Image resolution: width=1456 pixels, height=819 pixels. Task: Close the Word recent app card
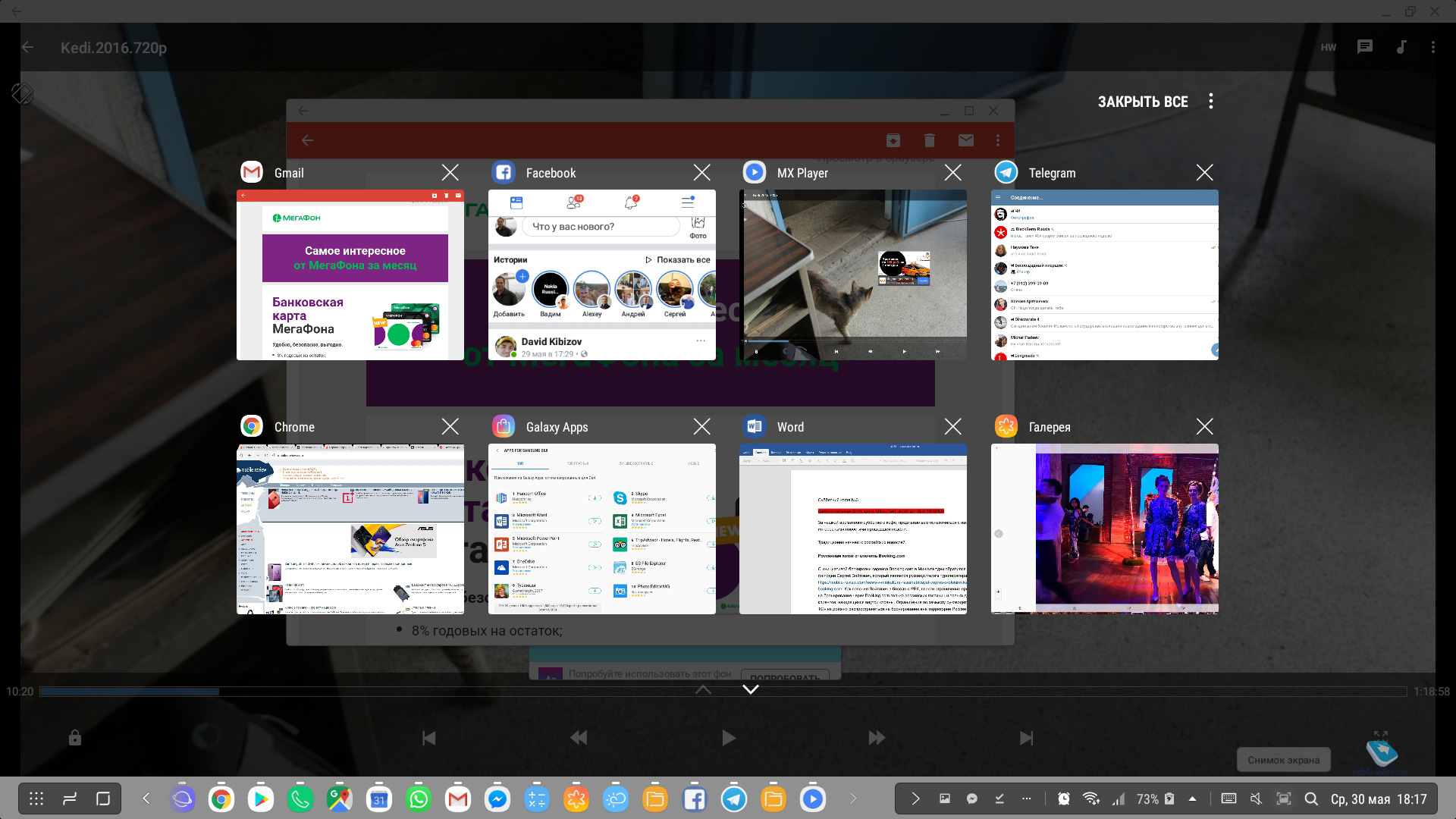[952, 426]
